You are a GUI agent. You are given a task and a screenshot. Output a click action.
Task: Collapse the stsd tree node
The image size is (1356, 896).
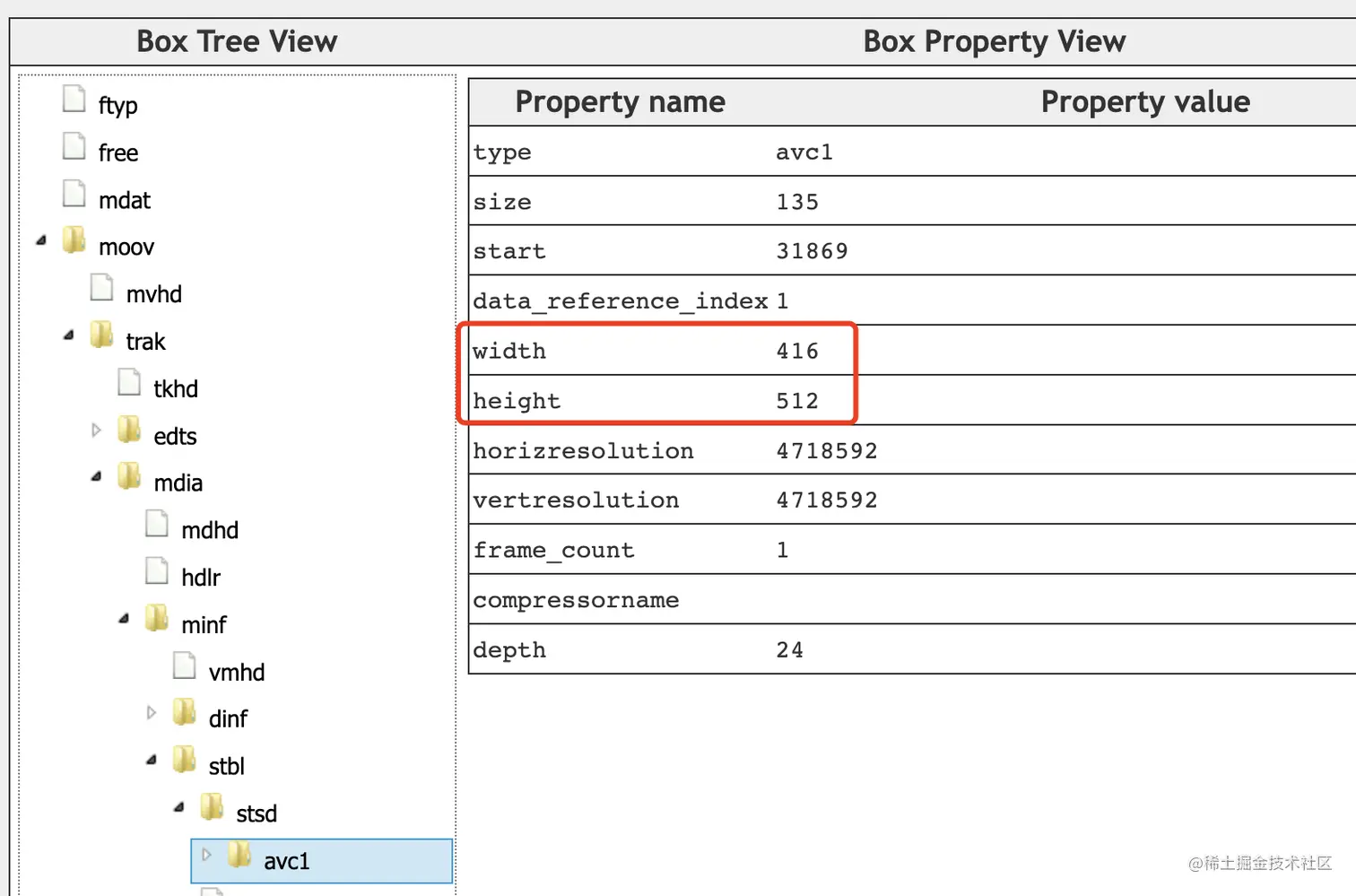[179, 808]
